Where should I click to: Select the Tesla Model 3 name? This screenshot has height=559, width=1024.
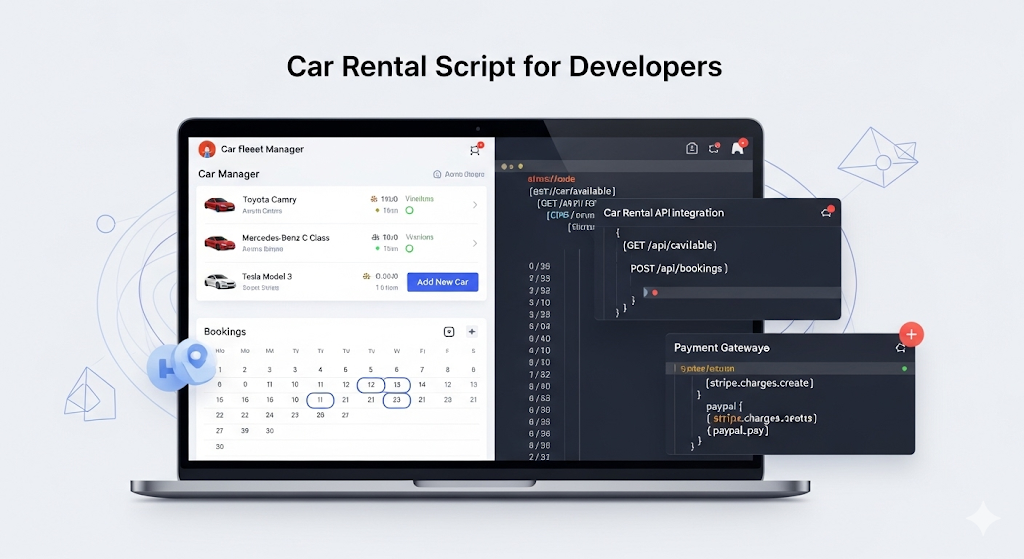click(267, 276)
